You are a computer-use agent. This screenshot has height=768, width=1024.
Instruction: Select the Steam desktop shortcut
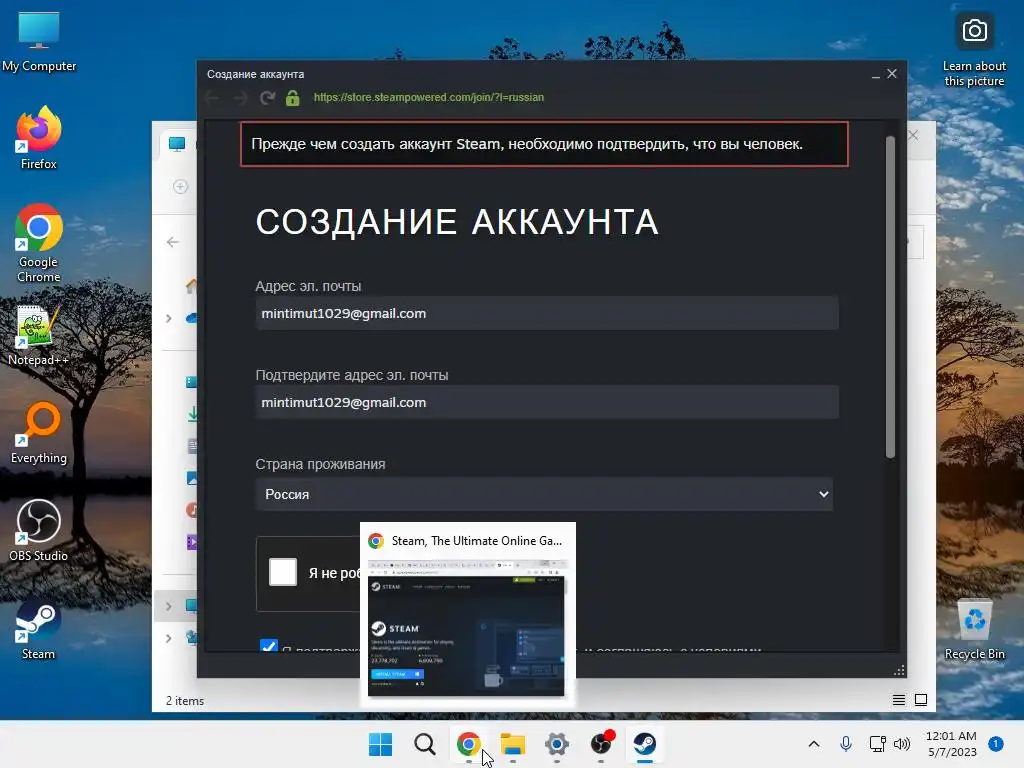(39, 628)
